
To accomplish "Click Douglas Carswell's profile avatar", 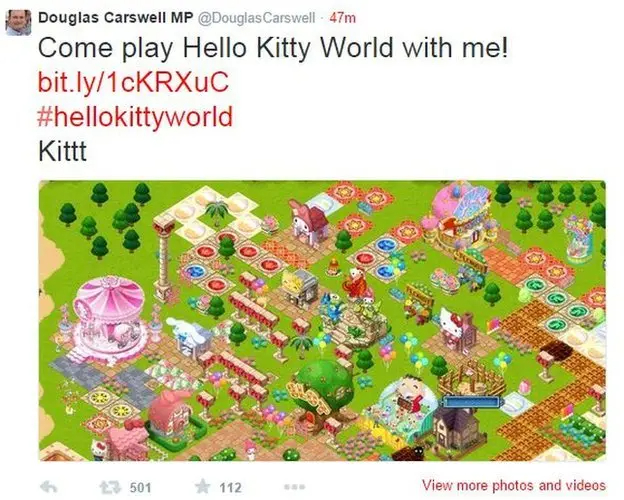I will pos(18,23).
